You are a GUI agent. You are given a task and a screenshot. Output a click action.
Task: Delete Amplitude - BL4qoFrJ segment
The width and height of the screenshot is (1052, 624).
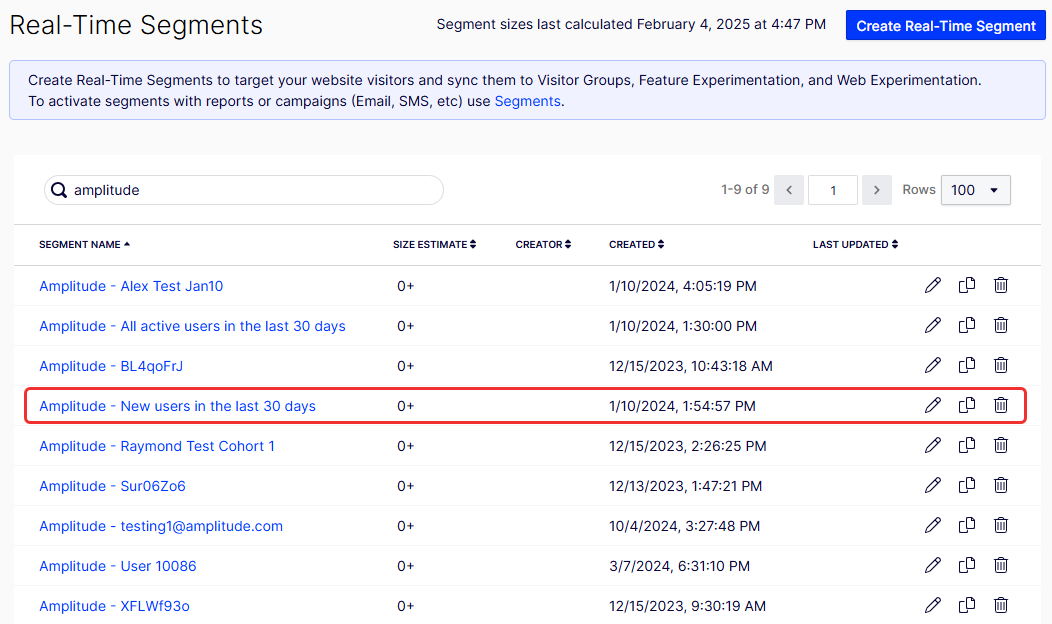click(1000, 365)
